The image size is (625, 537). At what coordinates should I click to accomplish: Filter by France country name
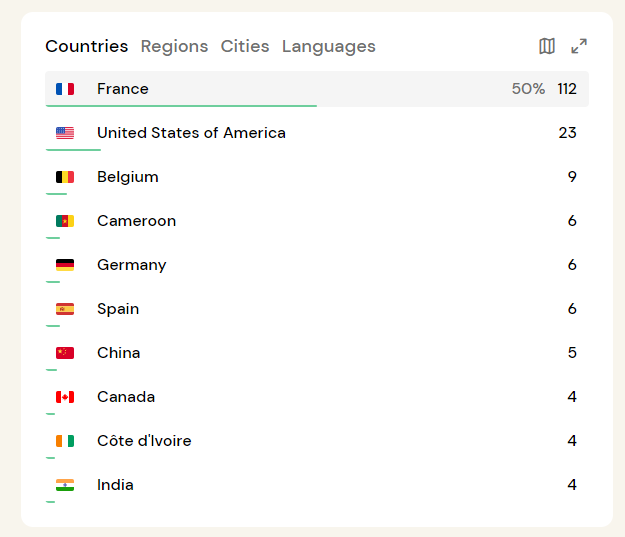123,89
